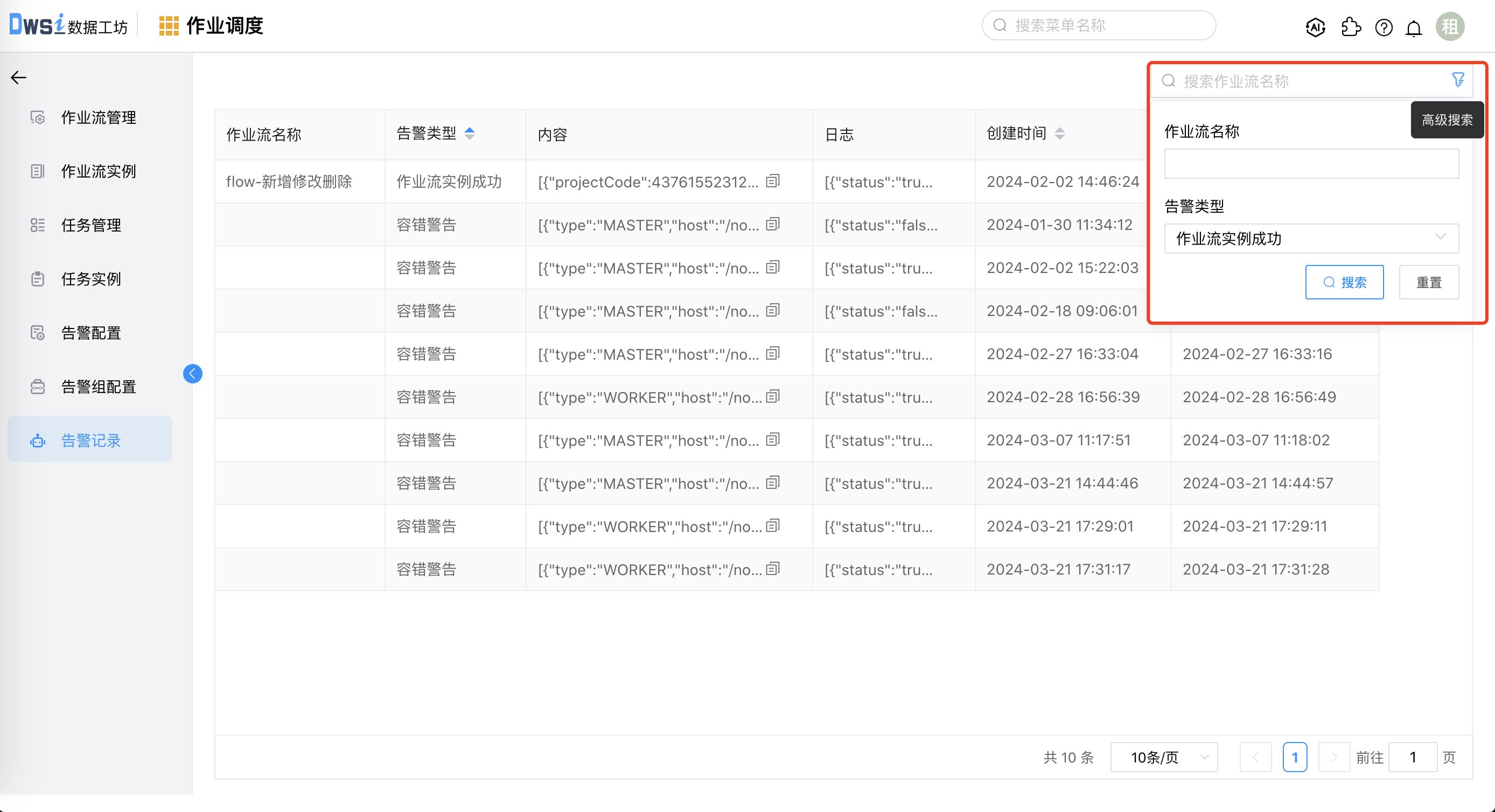Sort table by 创建时间 column

1060,134
